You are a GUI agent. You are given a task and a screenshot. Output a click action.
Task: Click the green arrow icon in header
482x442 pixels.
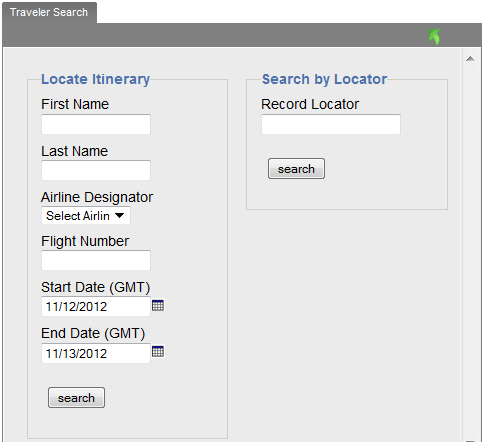click(x=435, y=37)
